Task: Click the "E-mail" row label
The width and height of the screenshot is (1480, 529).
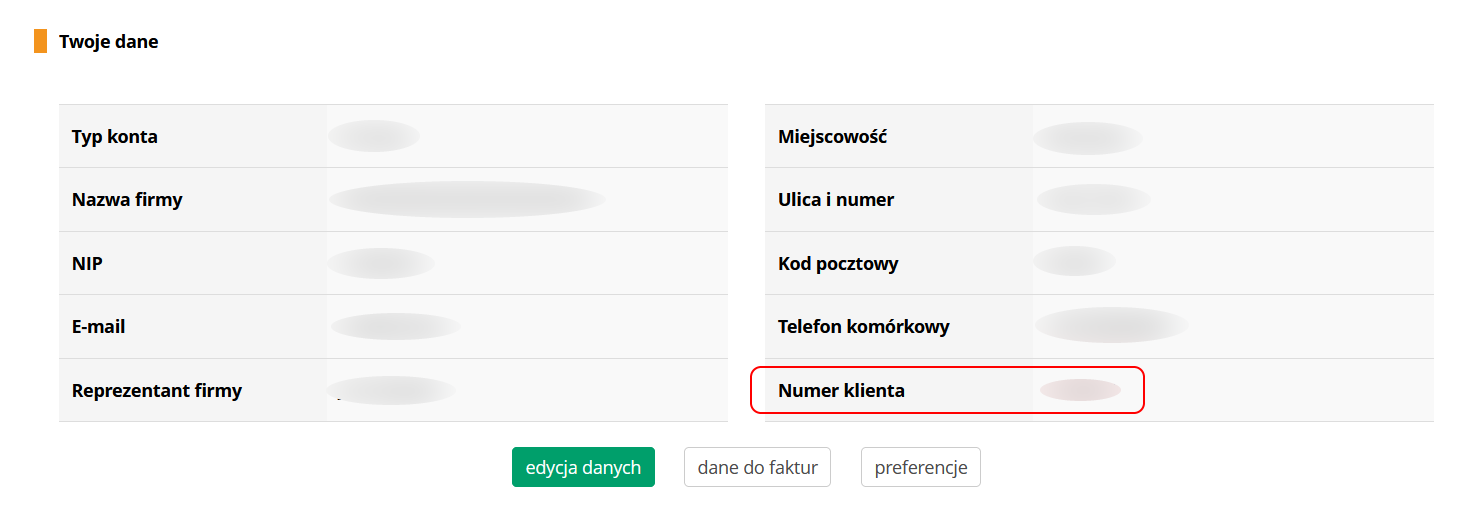Action: tap(98, 326)
